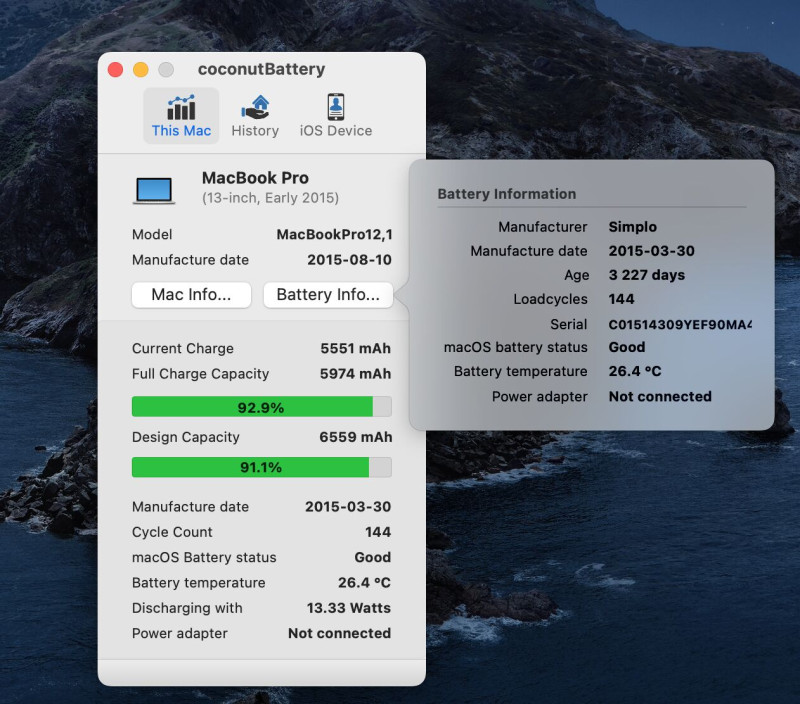The image size is (800, 704).
Task: Select the Good status in Battery Information popover
Action: [627, 347]
